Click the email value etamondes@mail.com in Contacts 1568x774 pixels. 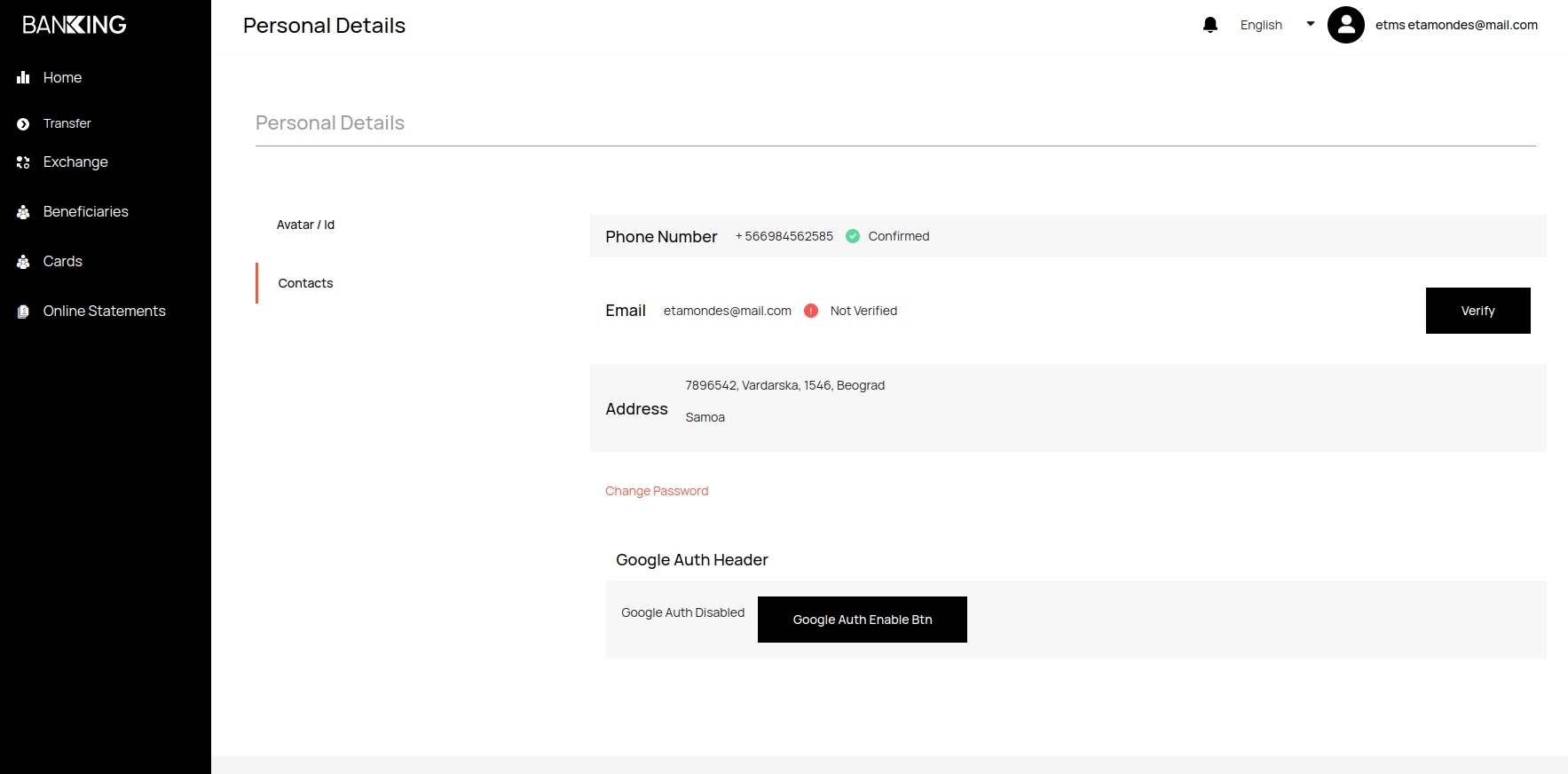pos(728,311)
